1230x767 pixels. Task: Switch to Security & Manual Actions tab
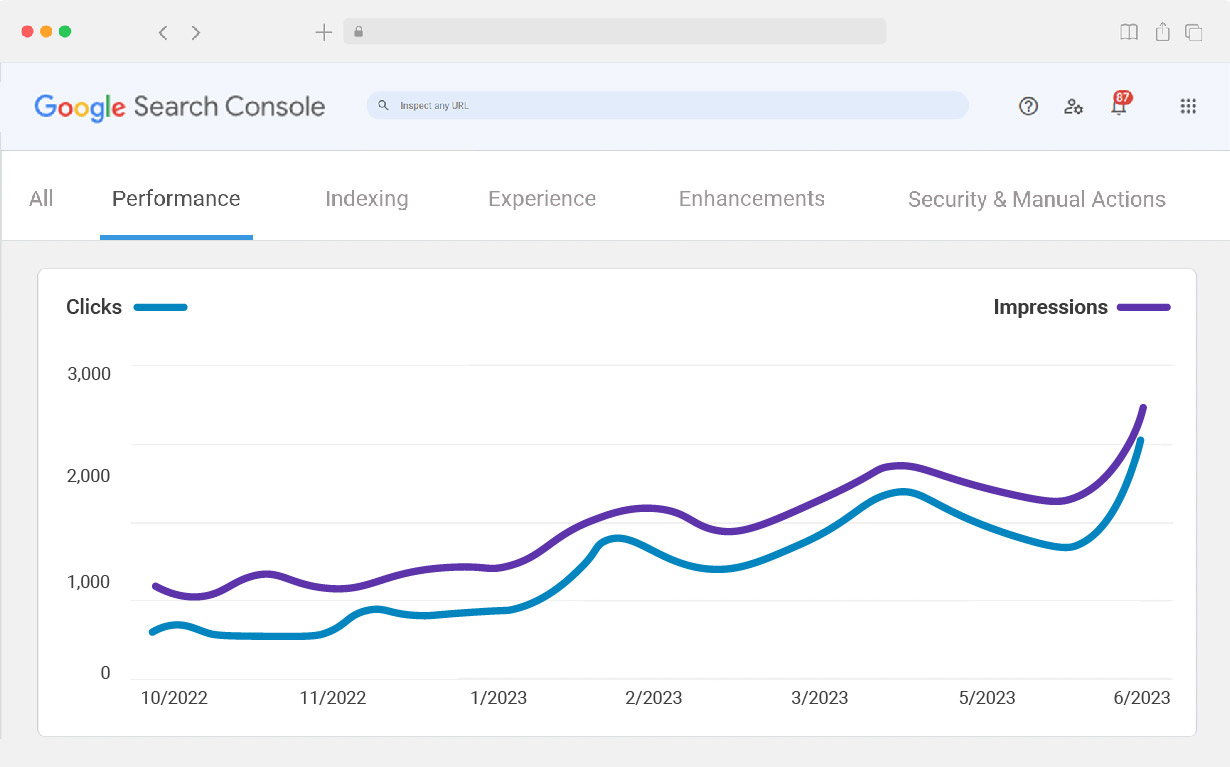1037,199
